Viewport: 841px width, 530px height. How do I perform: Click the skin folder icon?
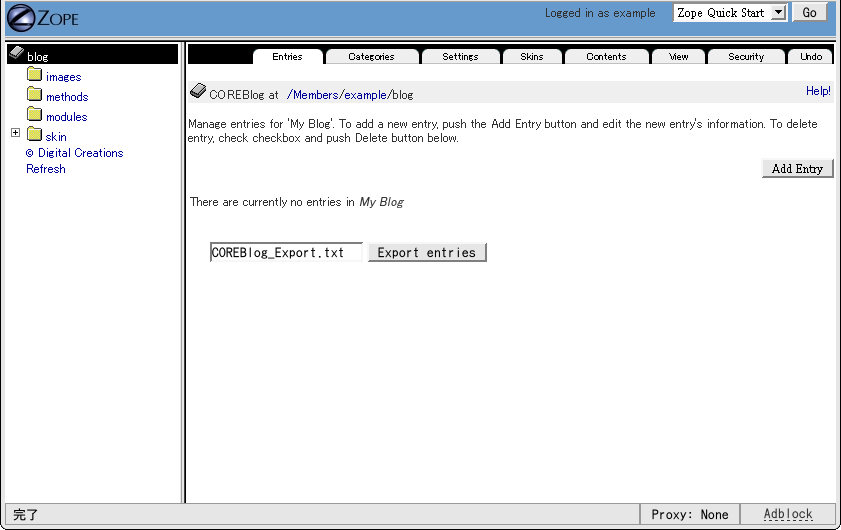[x=35, y=135]
